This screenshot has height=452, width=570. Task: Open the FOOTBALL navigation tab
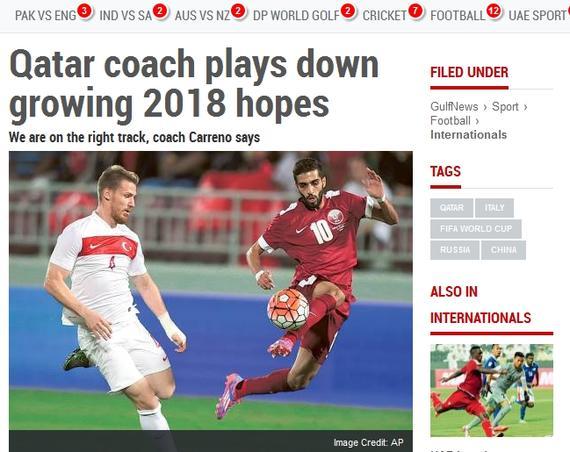[x=458, y=15]
